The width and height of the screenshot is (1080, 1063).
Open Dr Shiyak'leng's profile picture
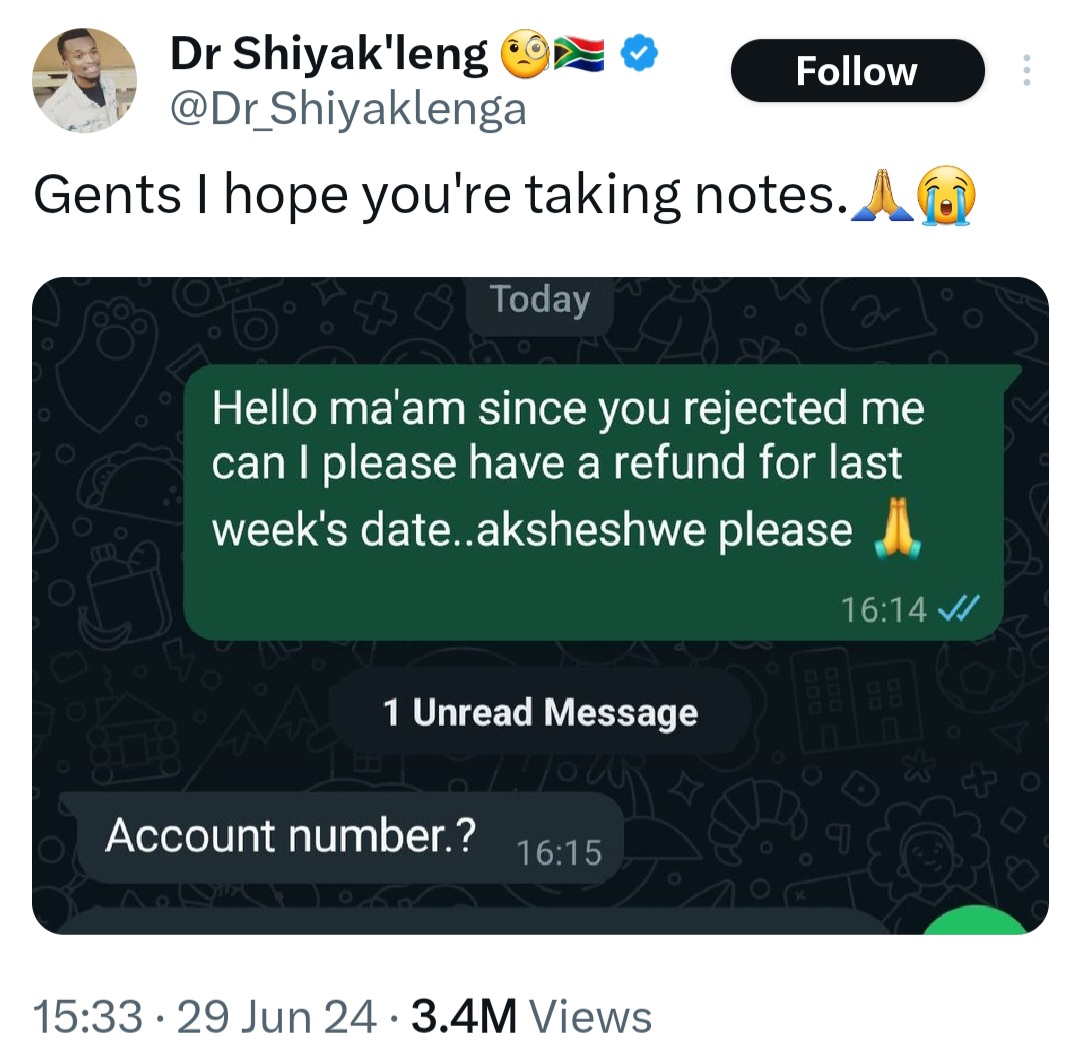click(84, 80)
